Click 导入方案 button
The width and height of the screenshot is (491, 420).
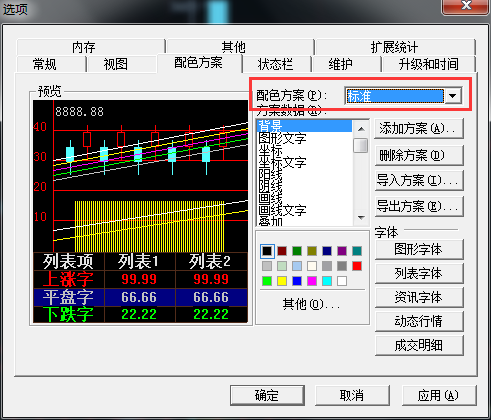(x=419, y=181)
